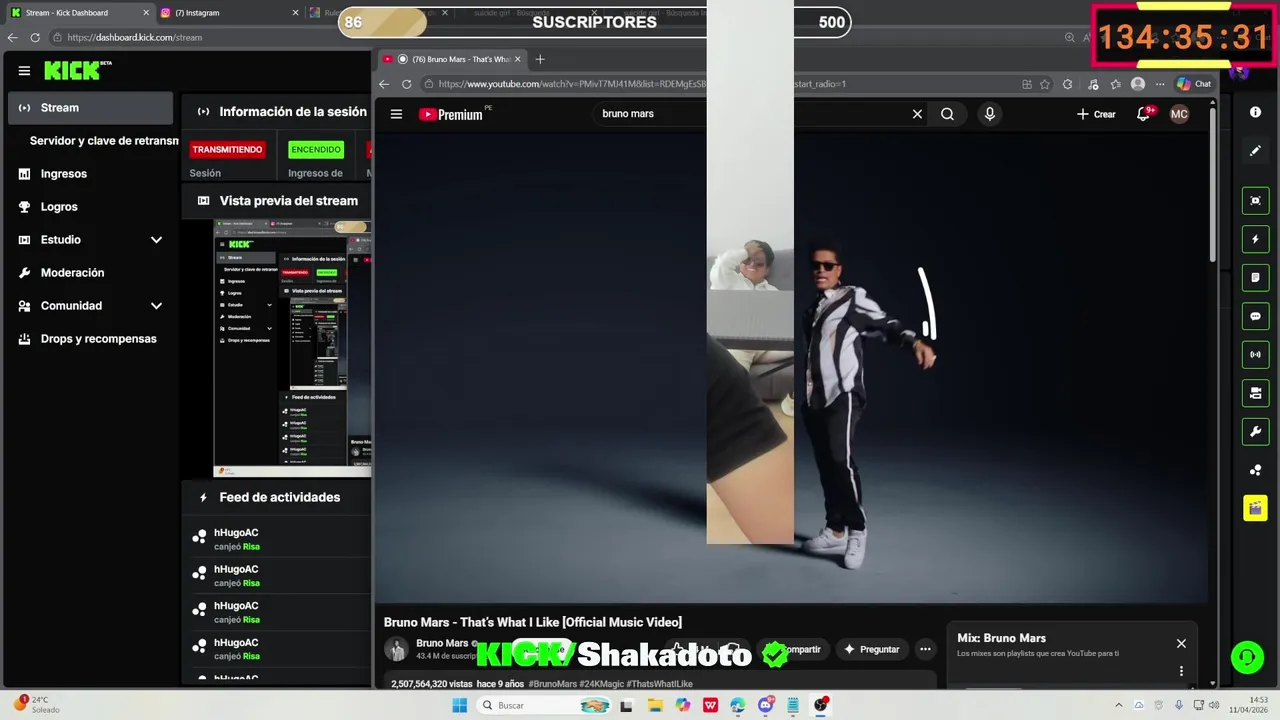Viewport: 1280px width, 720px height.
Task: Open the wrench tools sidebar icon
Action: (x=1255, y=432)
